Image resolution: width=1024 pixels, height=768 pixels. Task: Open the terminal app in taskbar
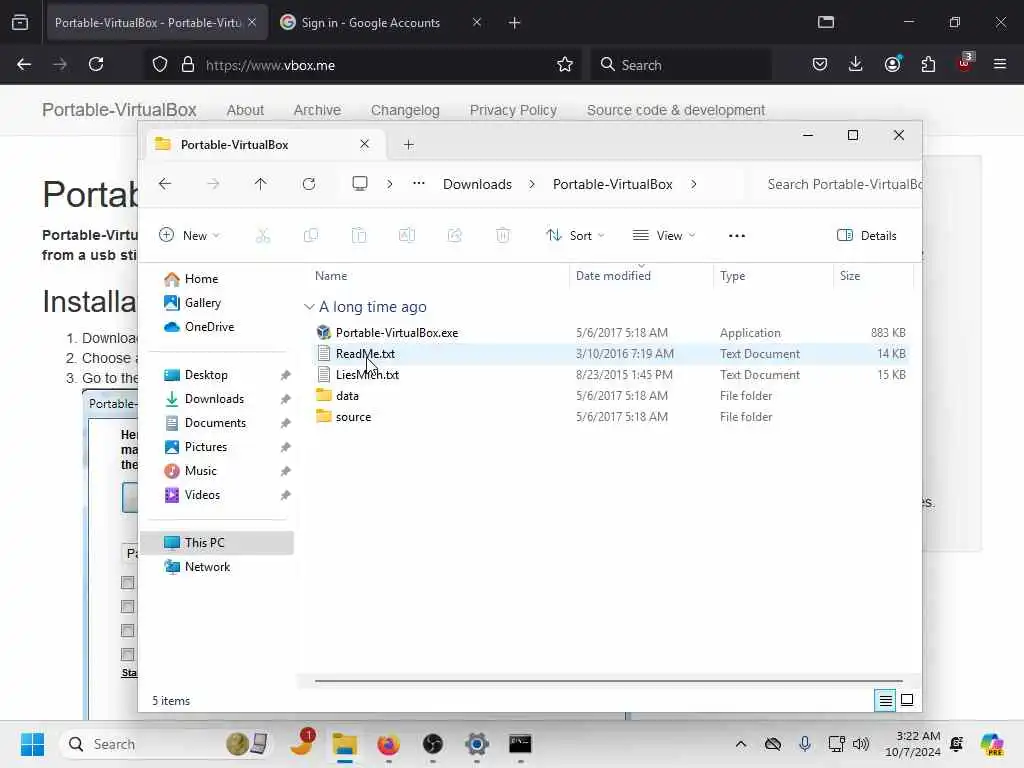tap(520, 744)
